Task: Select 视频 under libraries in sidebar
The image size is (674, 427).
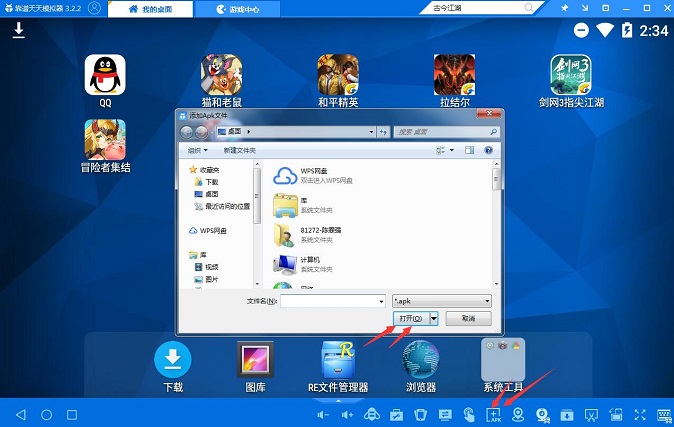Action: [211, 267]
